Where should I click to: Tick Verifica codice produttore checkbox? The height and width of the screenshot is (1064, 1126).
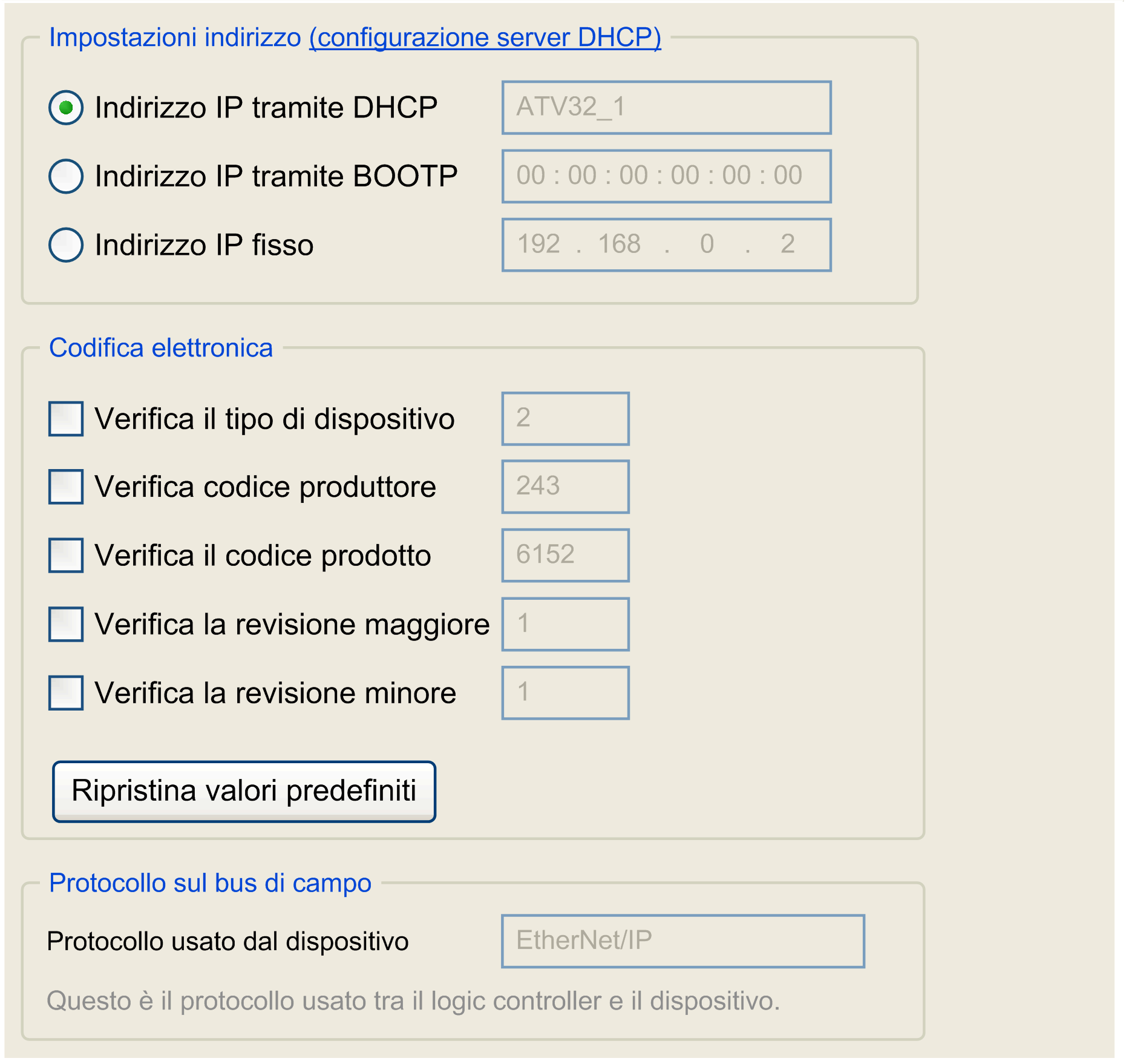pos(66,487)
